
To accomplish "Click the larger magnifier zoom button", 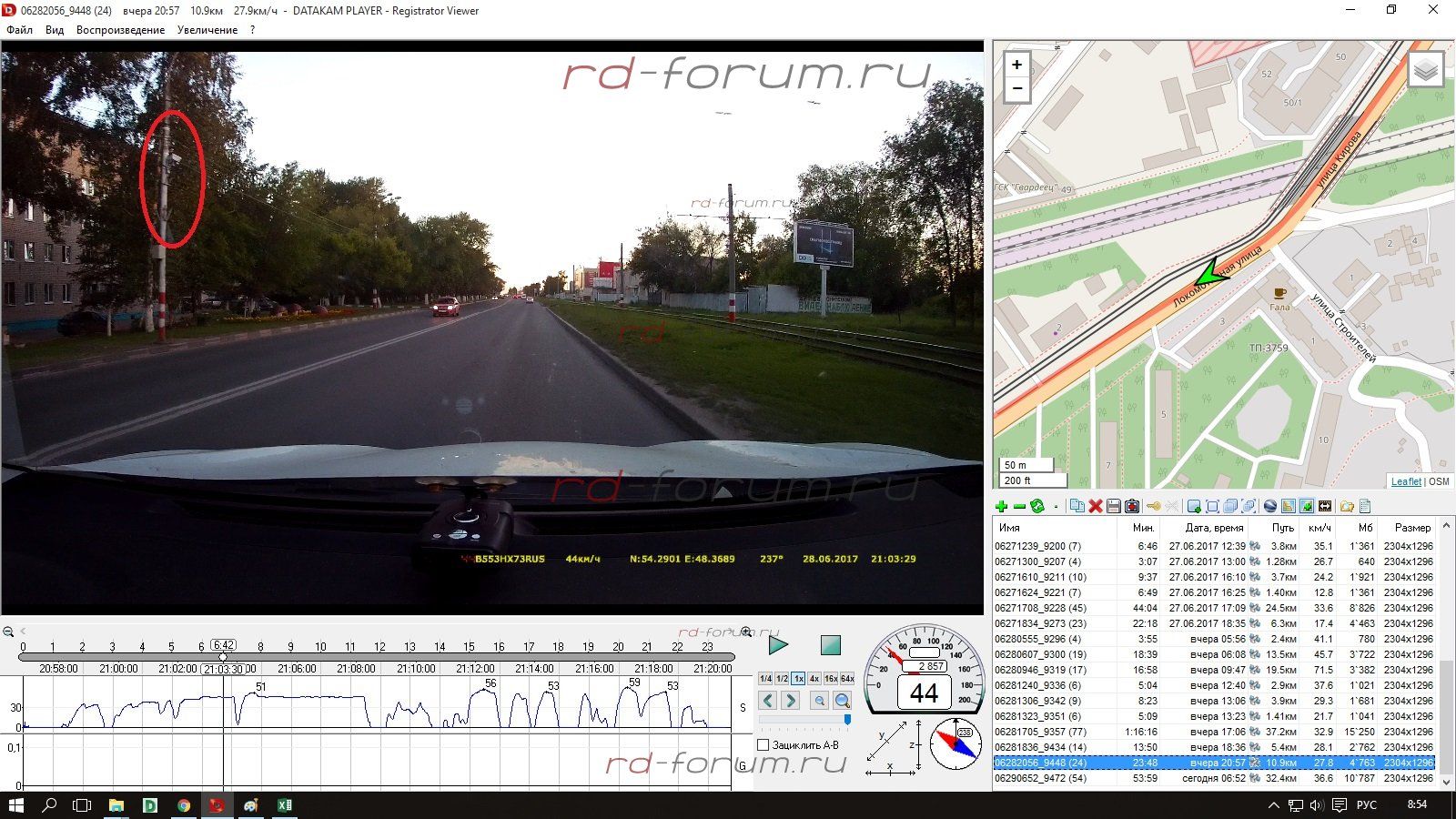I will click(x=843, y=701).
